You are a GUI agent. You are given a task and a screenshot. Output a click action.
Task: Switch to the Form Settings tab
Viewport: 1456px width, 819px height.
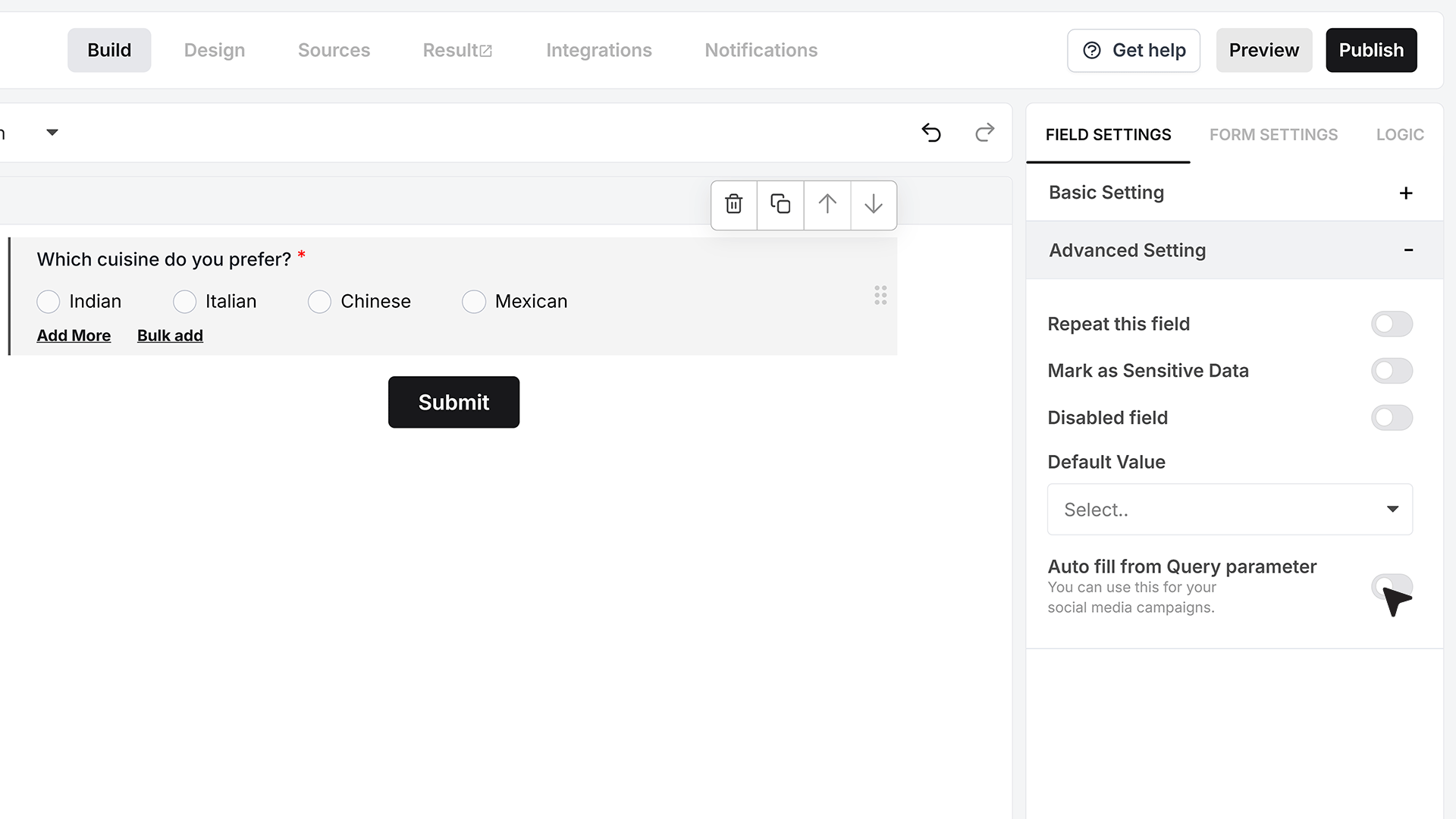coord(1273,135)
